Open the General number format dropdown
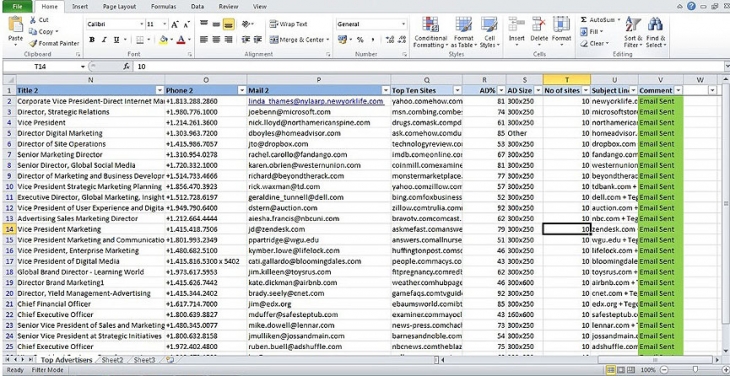The image size is (730, 376). click(x=403, y=24)
